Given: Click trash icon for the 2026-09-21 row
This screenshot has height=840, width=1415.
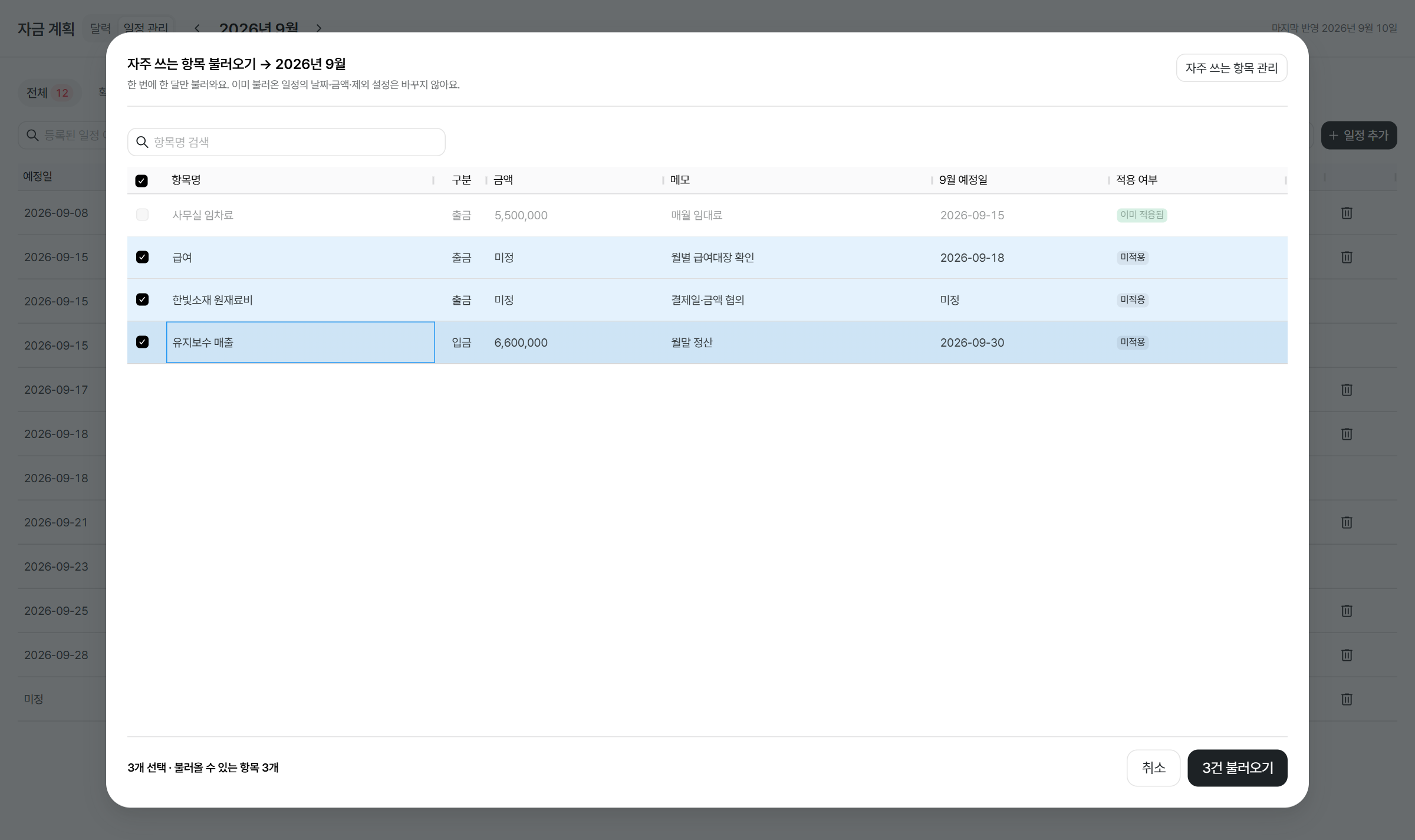Looking at the screenshot, I should 1347,522.
